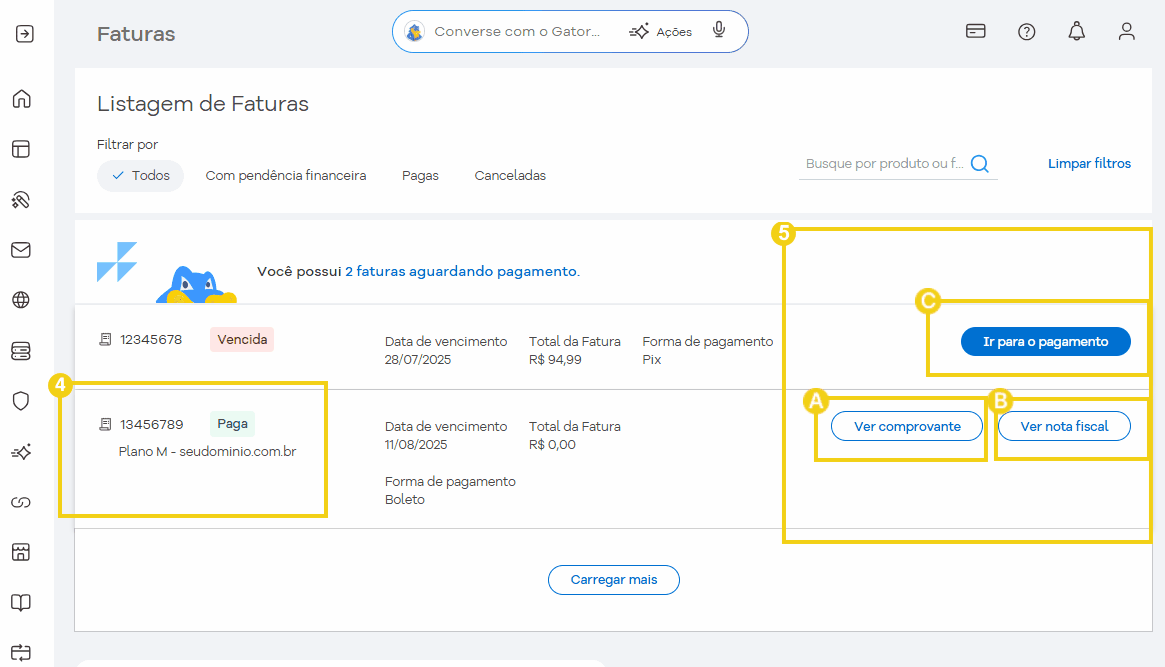Click the due date 28/07/2025
Image resolution: width=1165 pixels, height=667 pixels.
[x=418, y=359]
